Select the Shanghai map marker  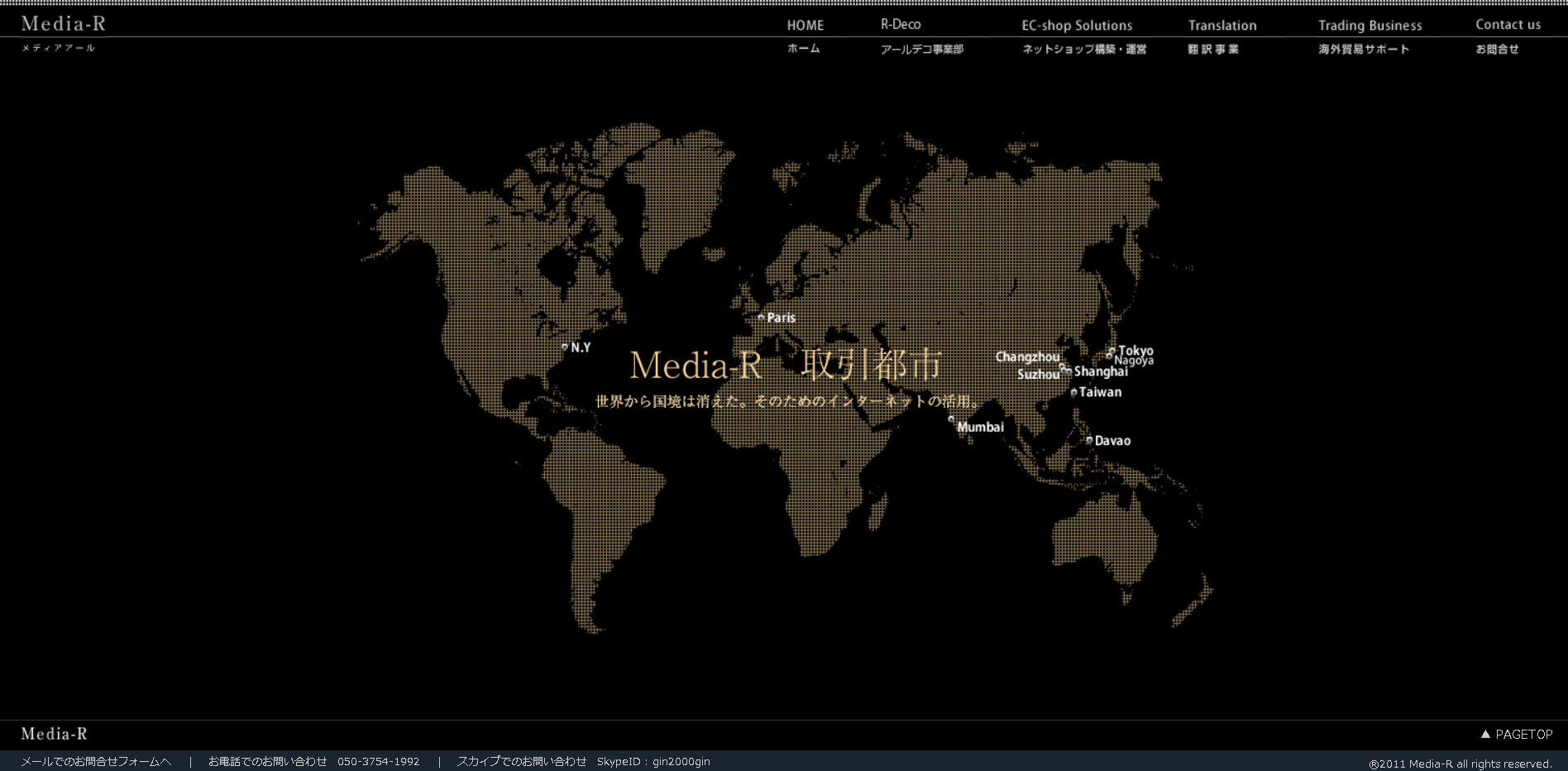tap(1068, 371)
